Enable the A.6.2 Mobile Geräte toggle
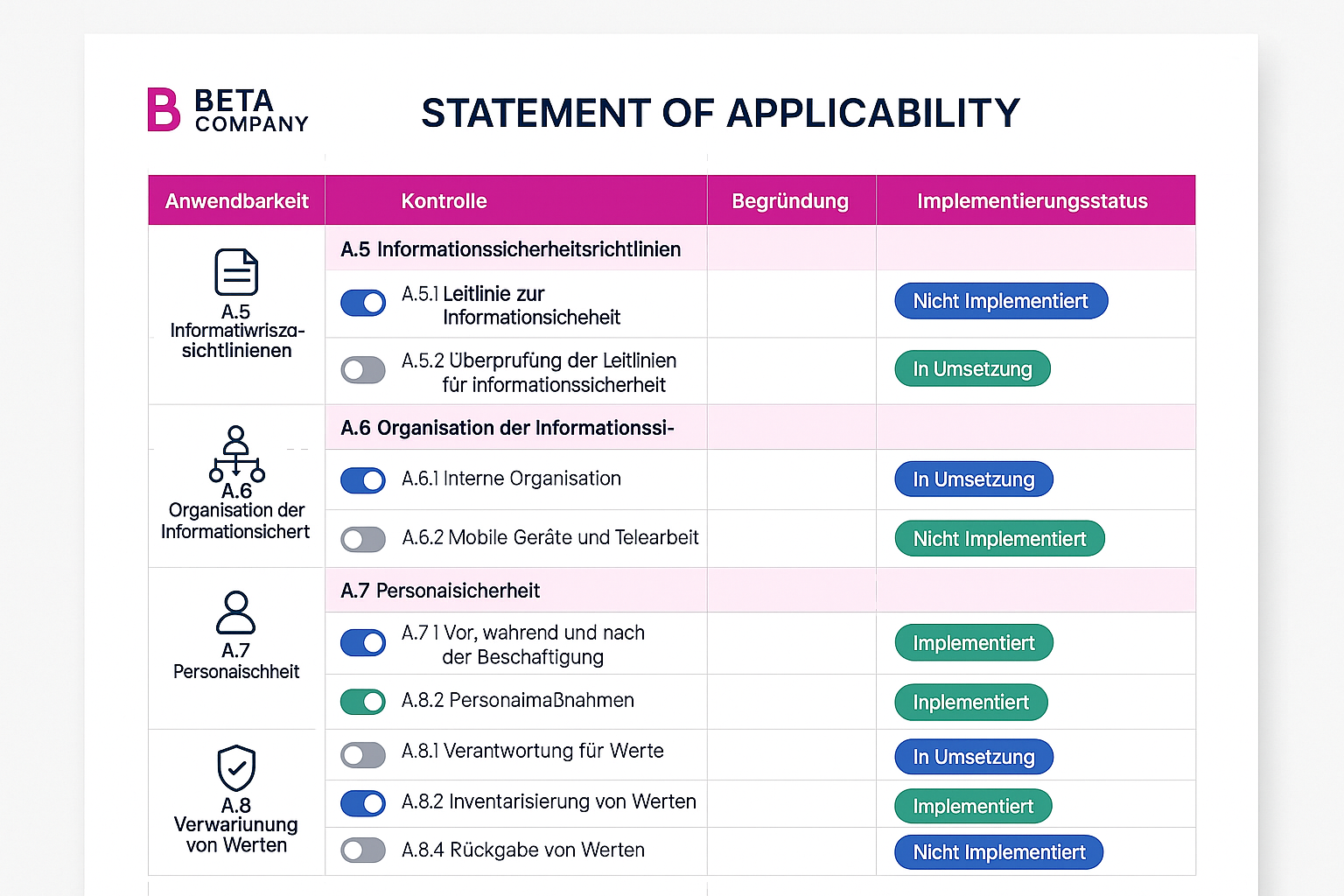This screenshot has width=1344, height=896. tap(362, 539)
